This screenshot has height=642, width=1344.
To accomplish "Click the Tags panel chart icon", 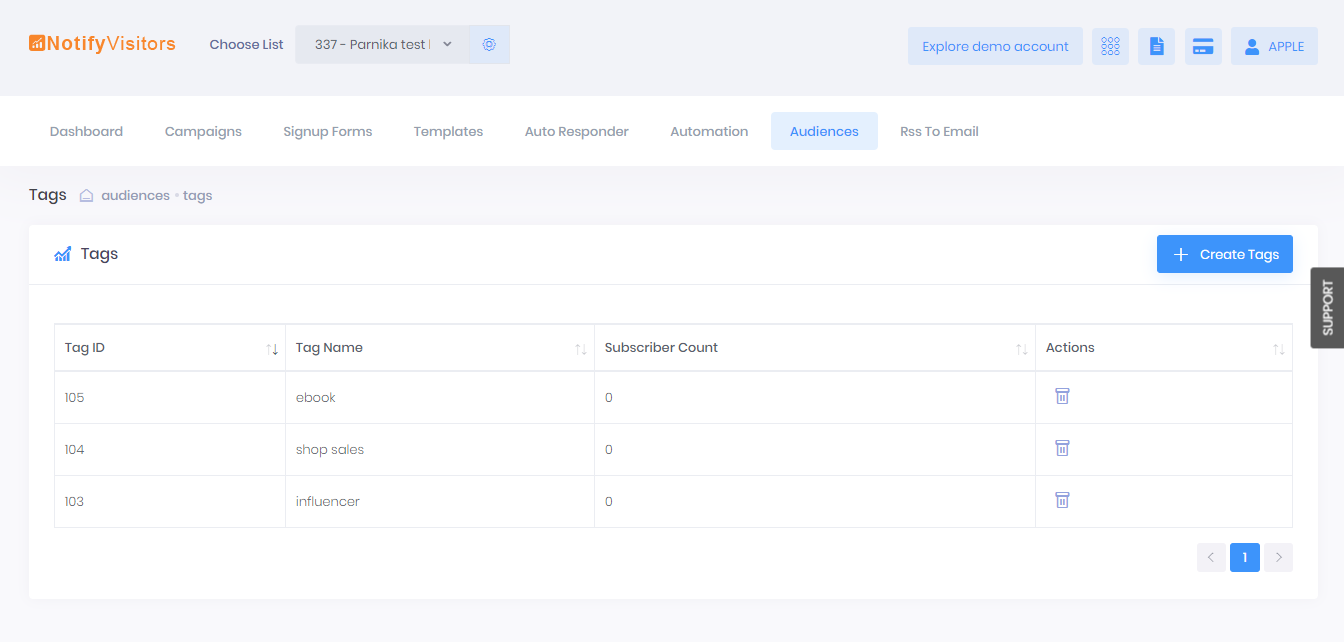I will click(62, 254).
